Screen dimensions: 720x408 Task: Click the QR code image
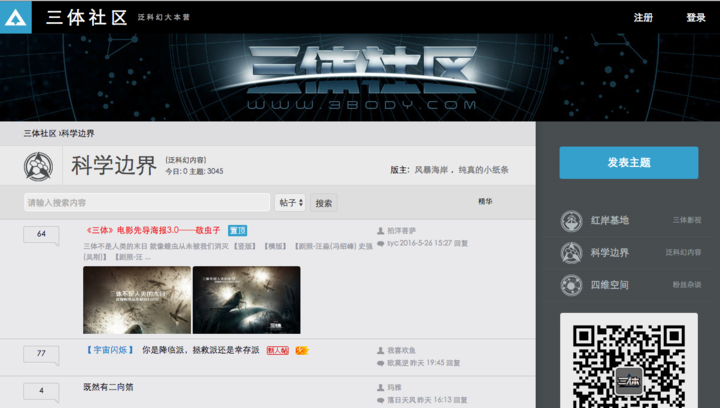[629, 366]
